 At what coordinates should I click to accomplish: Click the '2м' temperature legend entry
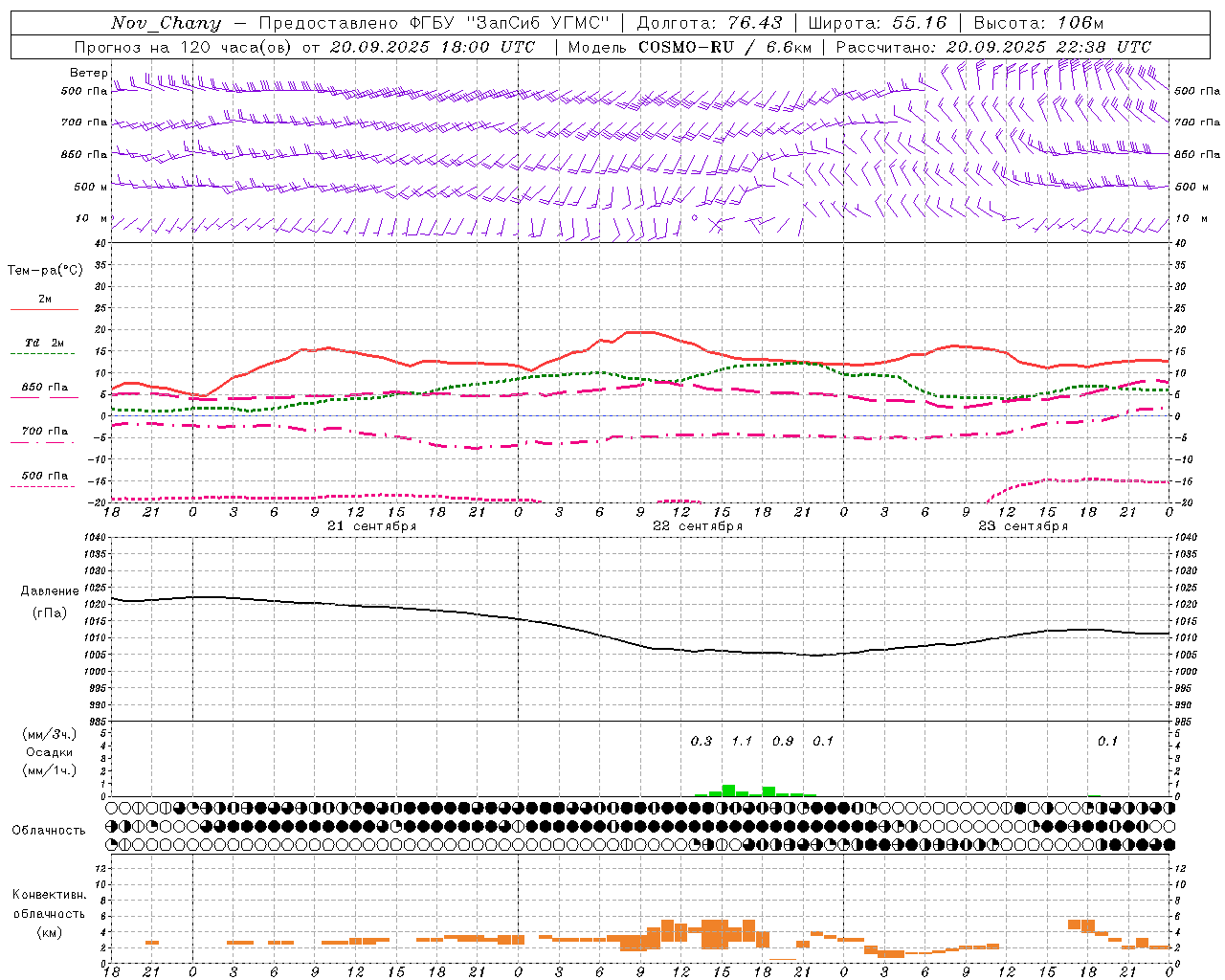coord(45,300)
